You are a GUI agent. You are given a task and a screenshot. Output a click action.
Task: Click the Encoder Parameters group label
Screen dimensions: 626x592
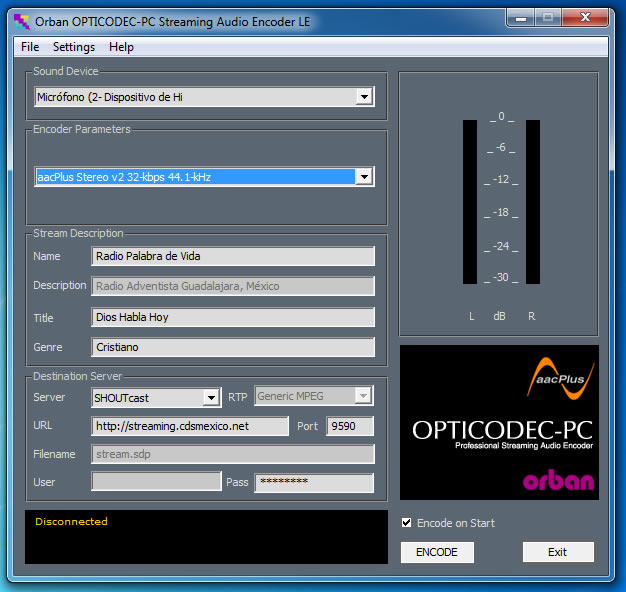(82, 129)
